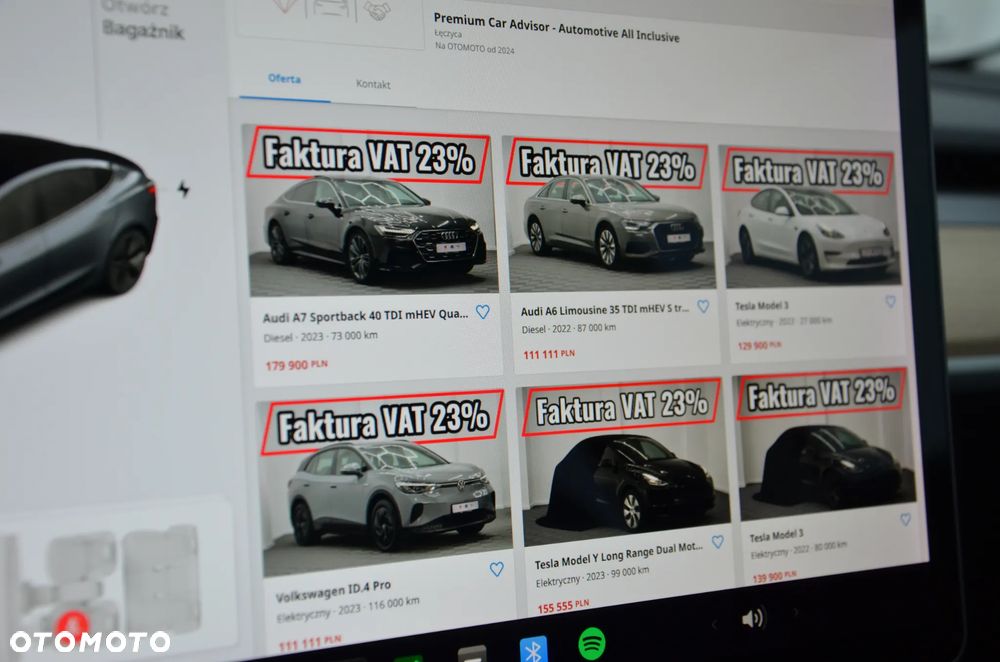Click 'Na OTOMOTO od 2024' text

pos(474,48)
